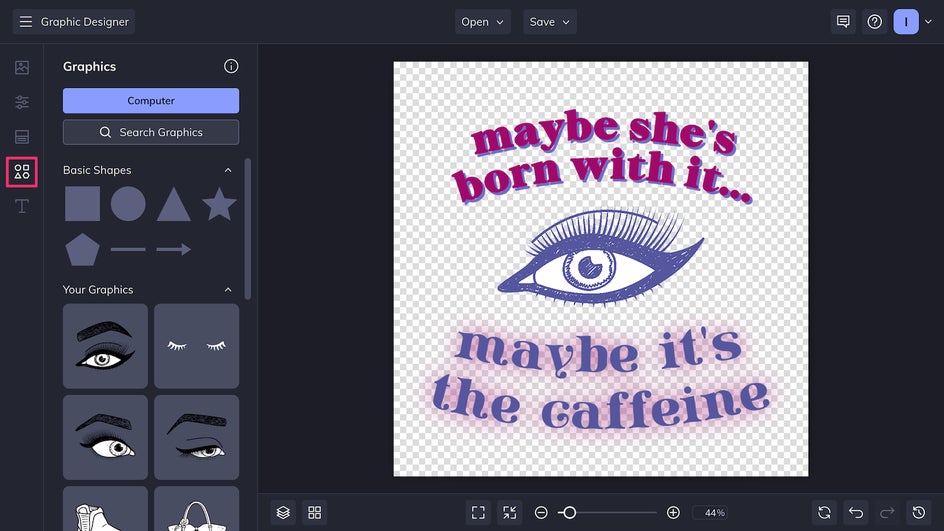944x531 pixels.
Task: Zoom in with the plus icon
Action: (673, 512)
